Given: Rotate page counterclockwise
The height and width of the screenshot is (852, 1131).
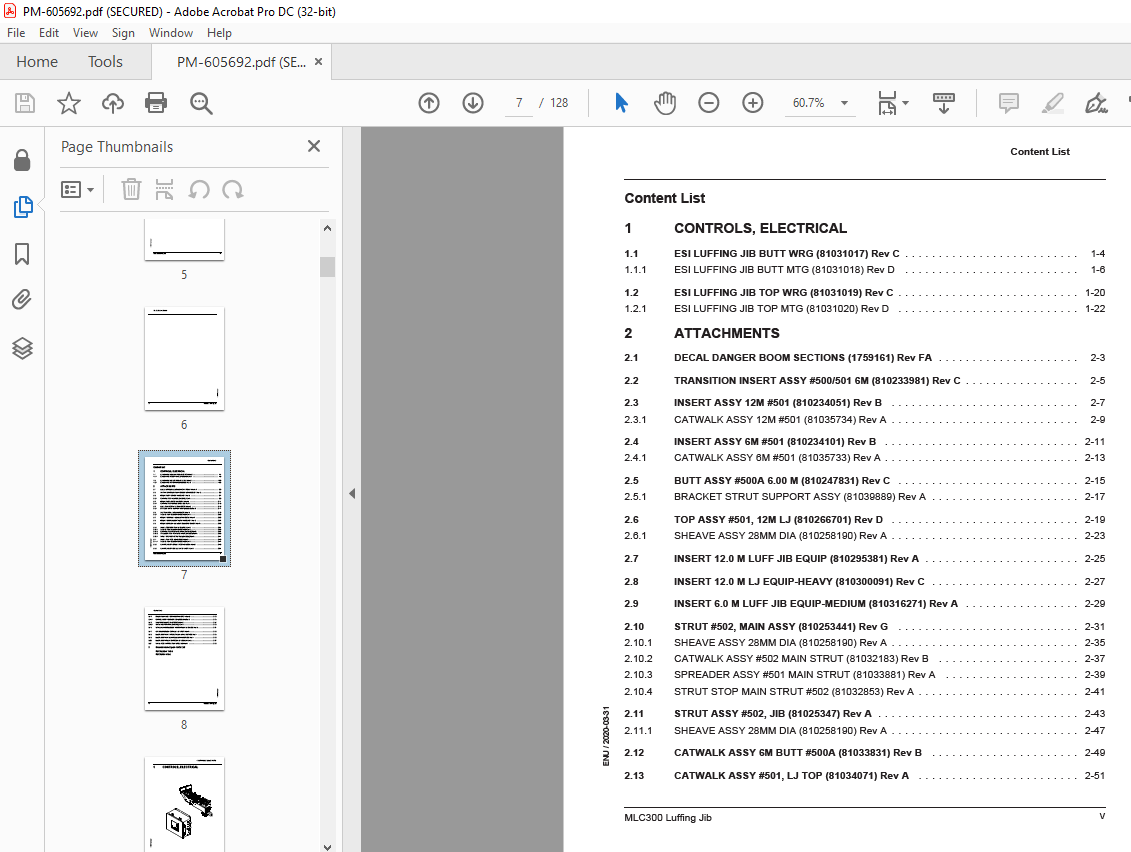Looking at the screenshot, I should pyautogui.click(x=199, y=190).
